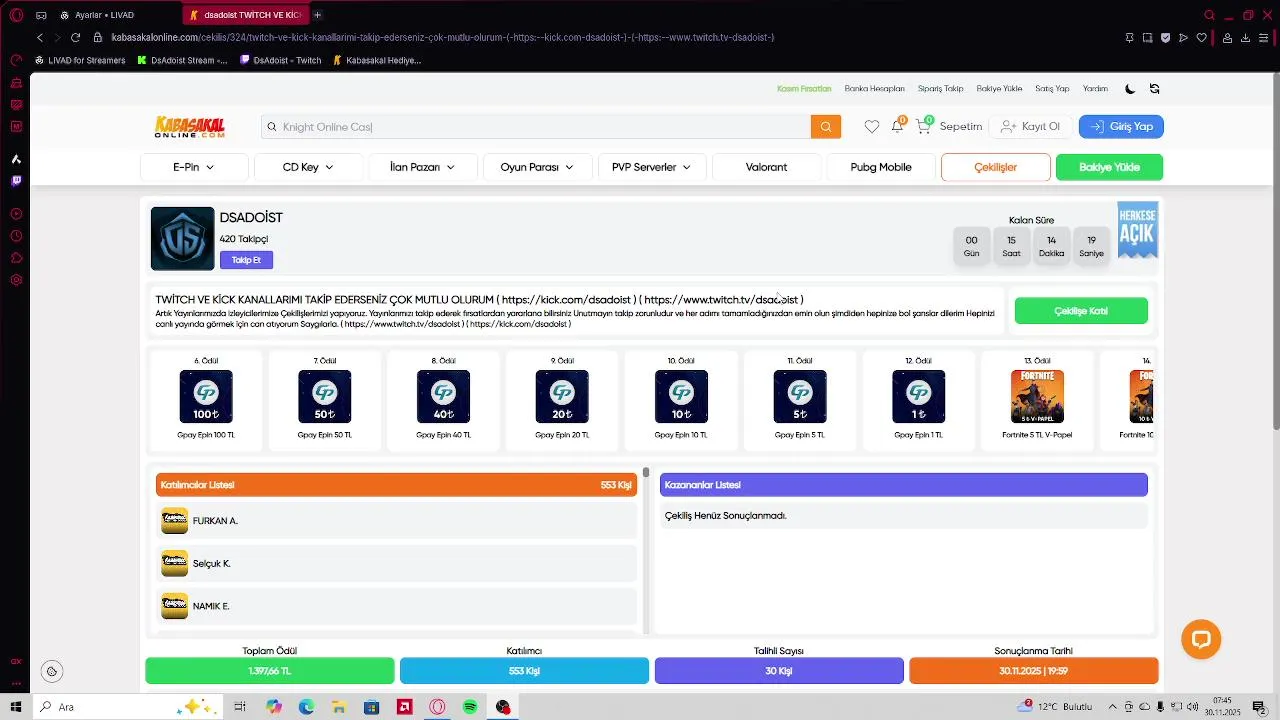
Task: Open a new browser tab with plus
Action: pyautogui.click(x=317, y=15)
